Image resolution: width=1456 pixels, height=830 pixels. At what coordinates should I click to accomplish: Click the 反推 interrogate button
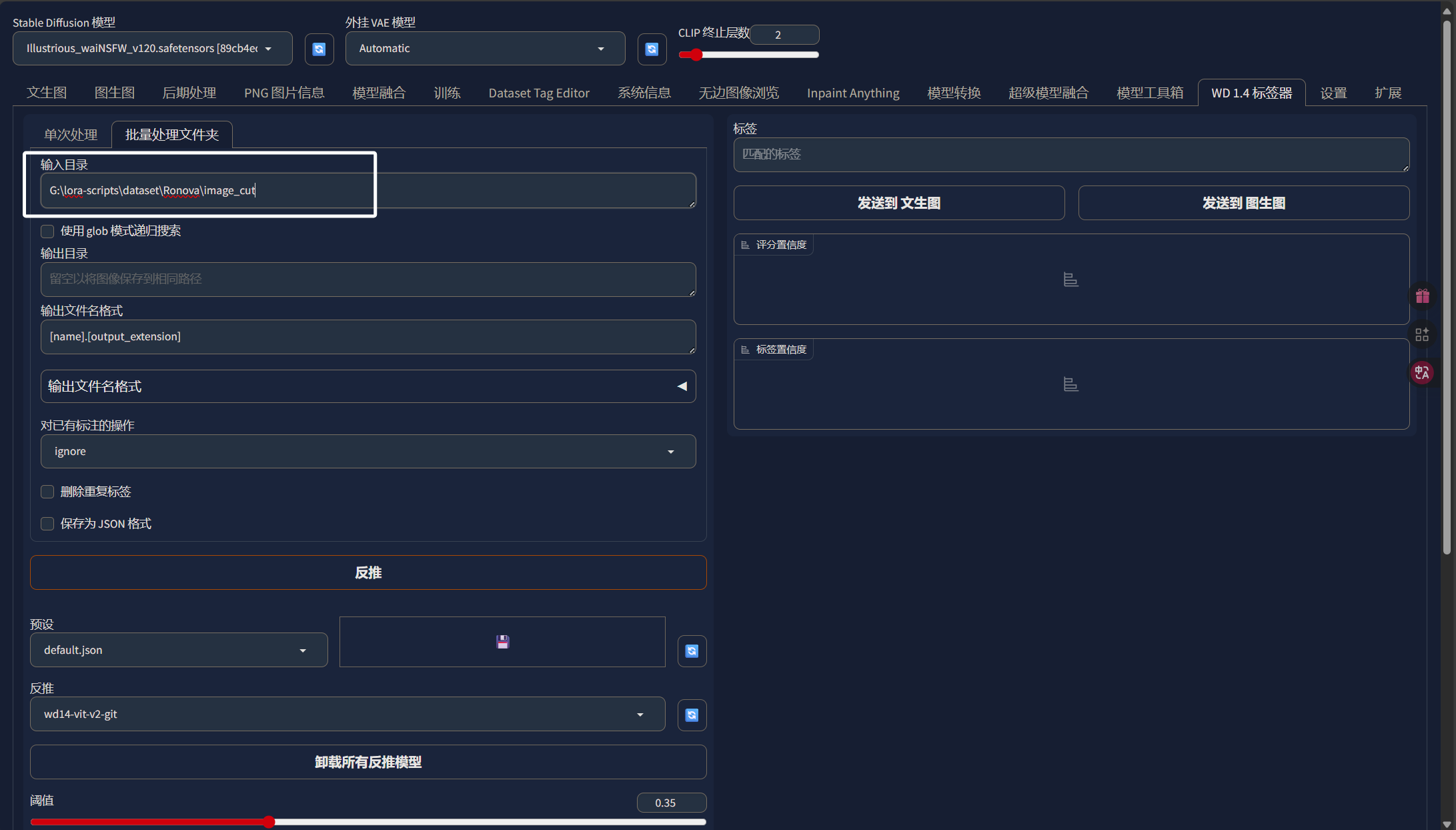[368, 572]
